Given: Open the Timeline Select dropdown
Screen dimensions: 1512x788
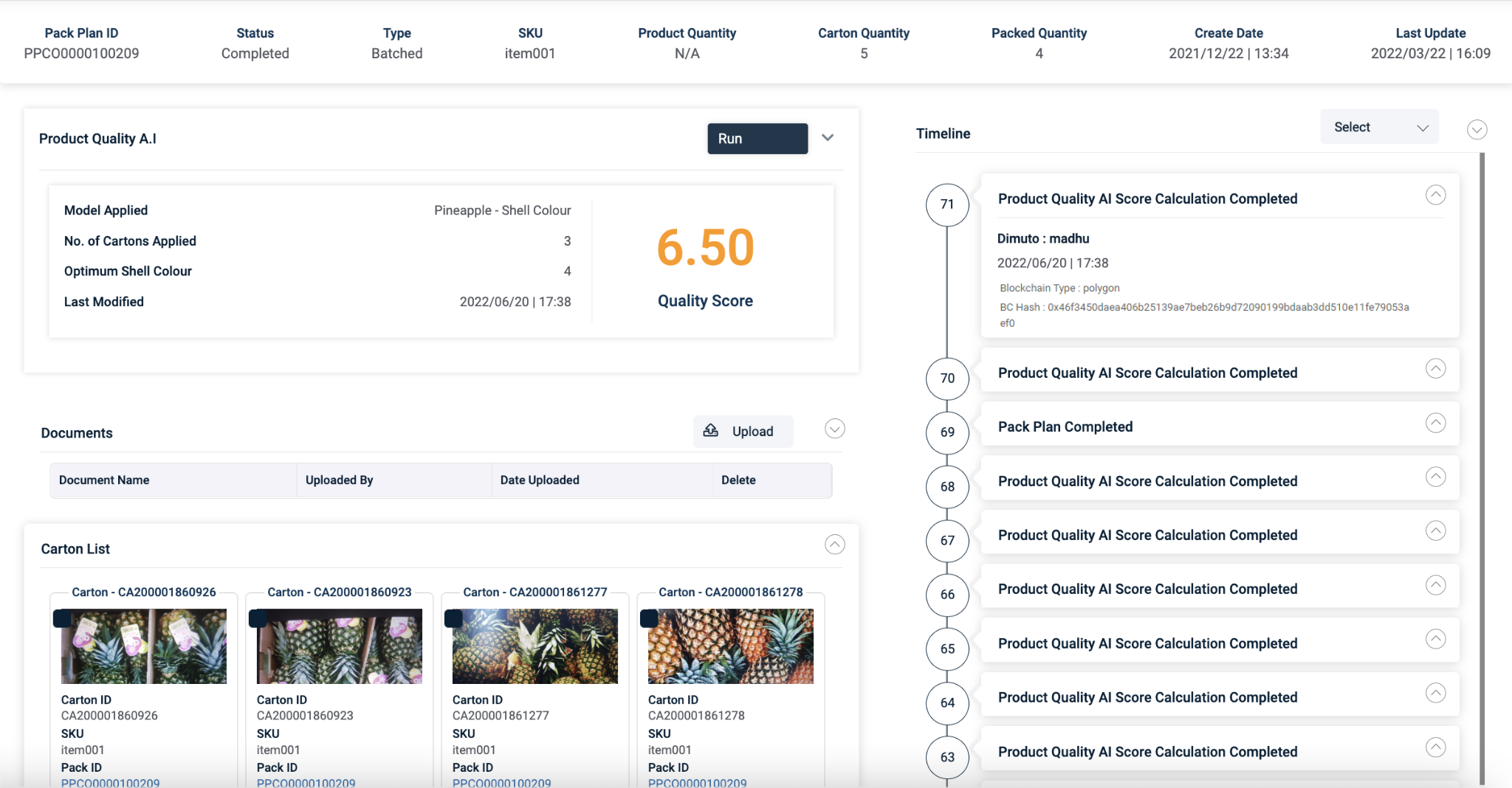Looking at the screenshot, I should (1379, 128).
